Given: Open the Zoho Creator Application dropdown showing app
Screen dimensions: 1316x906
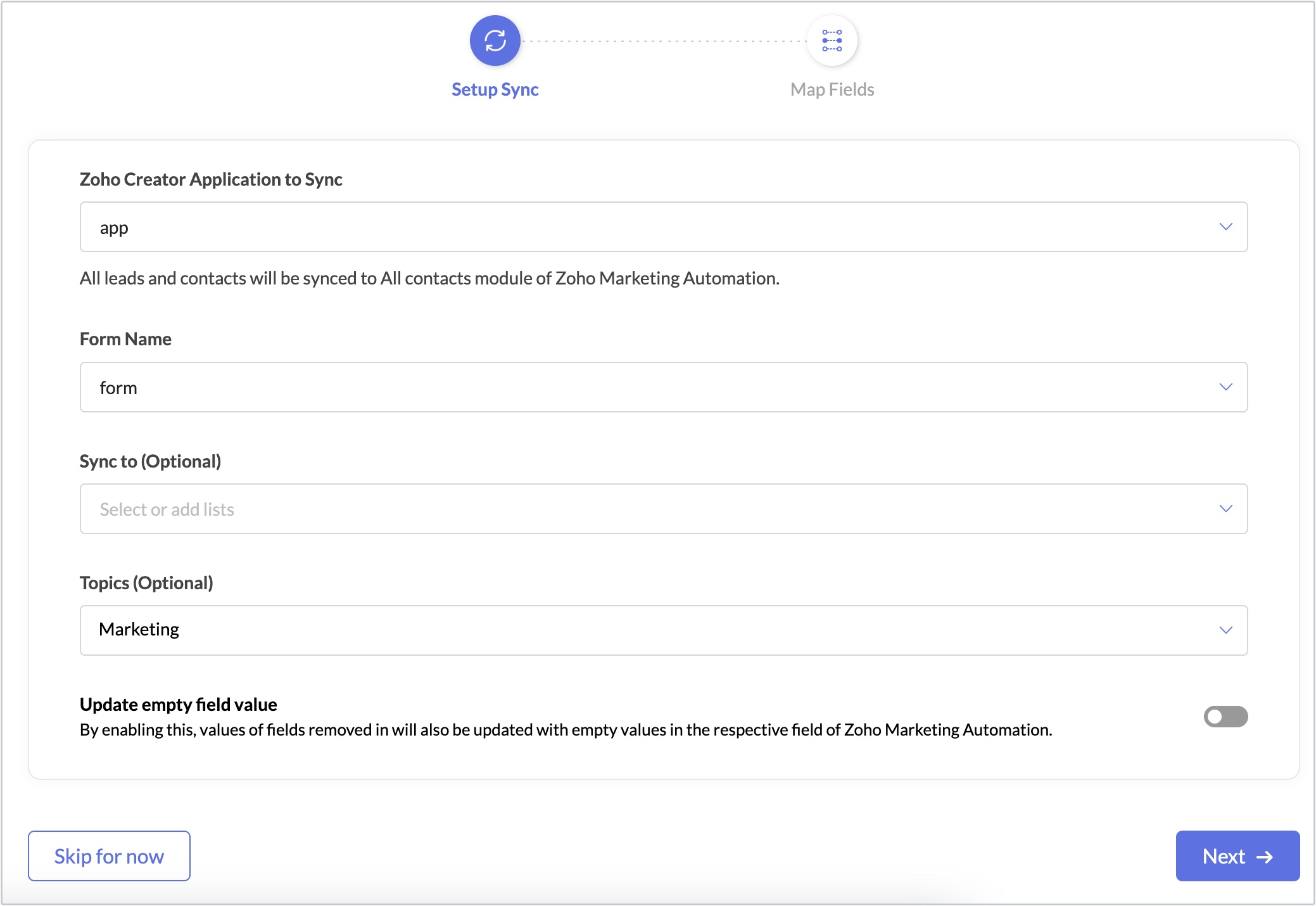Looking at the screenshot, I should [x=664, y=227].
